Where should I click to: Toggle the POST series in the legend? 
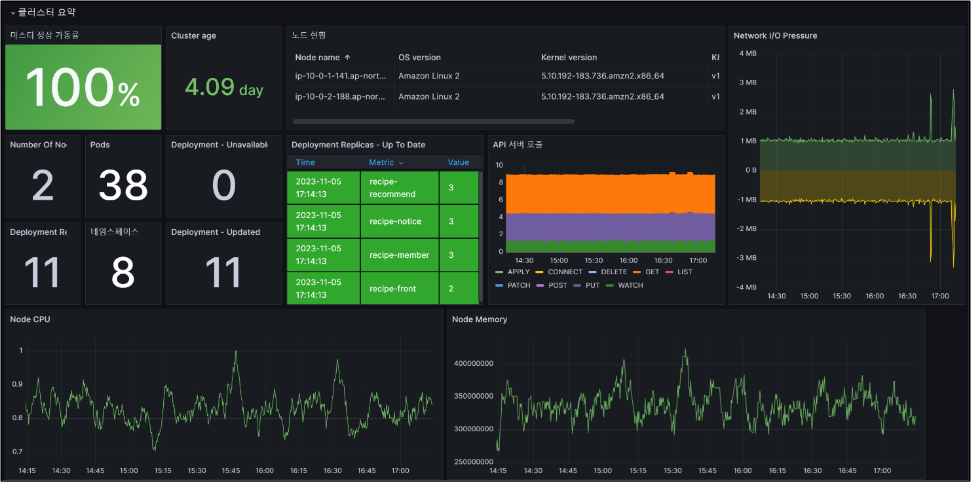(557, 285)
